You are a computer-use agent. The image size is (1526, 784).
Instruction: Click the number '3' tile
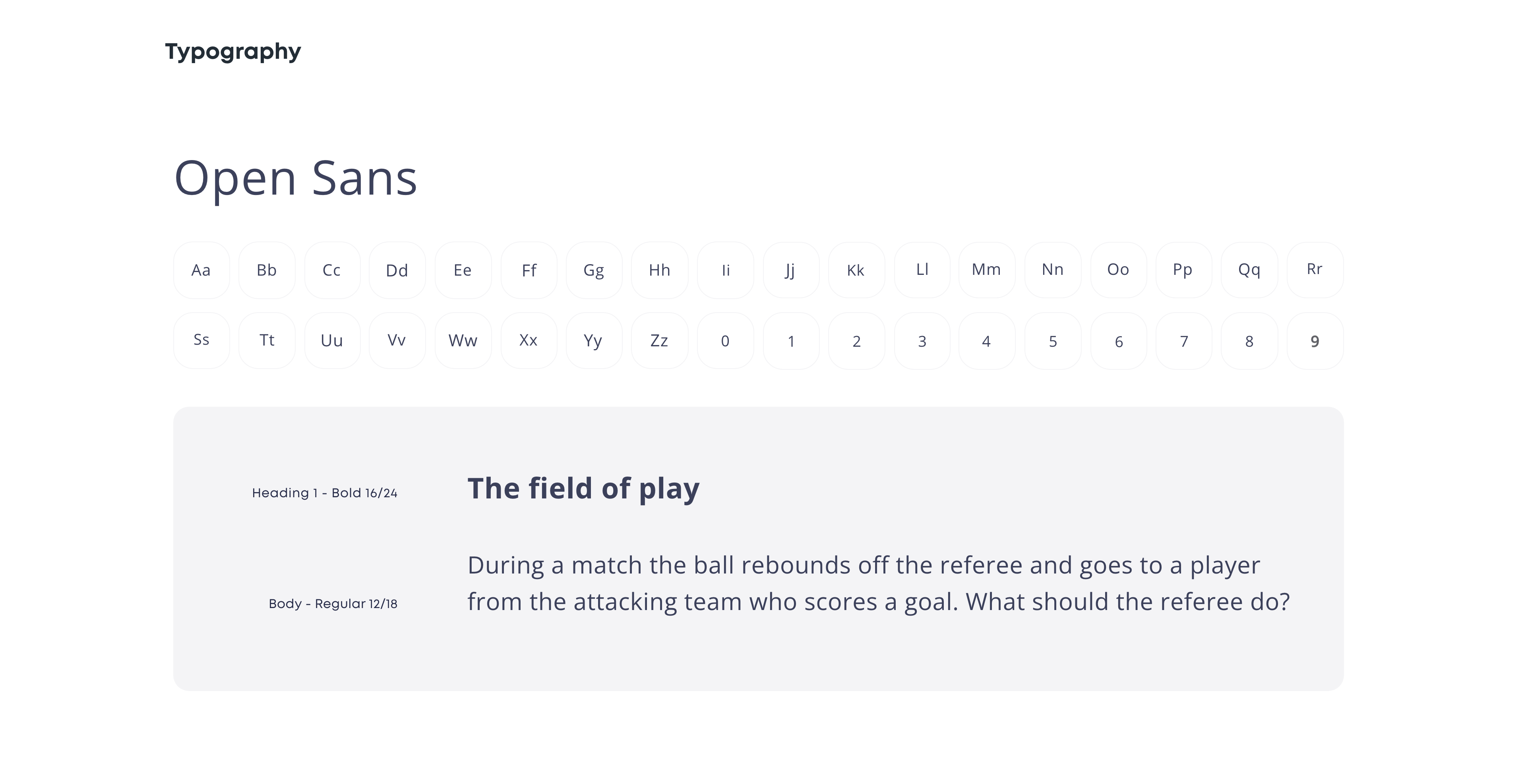tap(922, 340)
